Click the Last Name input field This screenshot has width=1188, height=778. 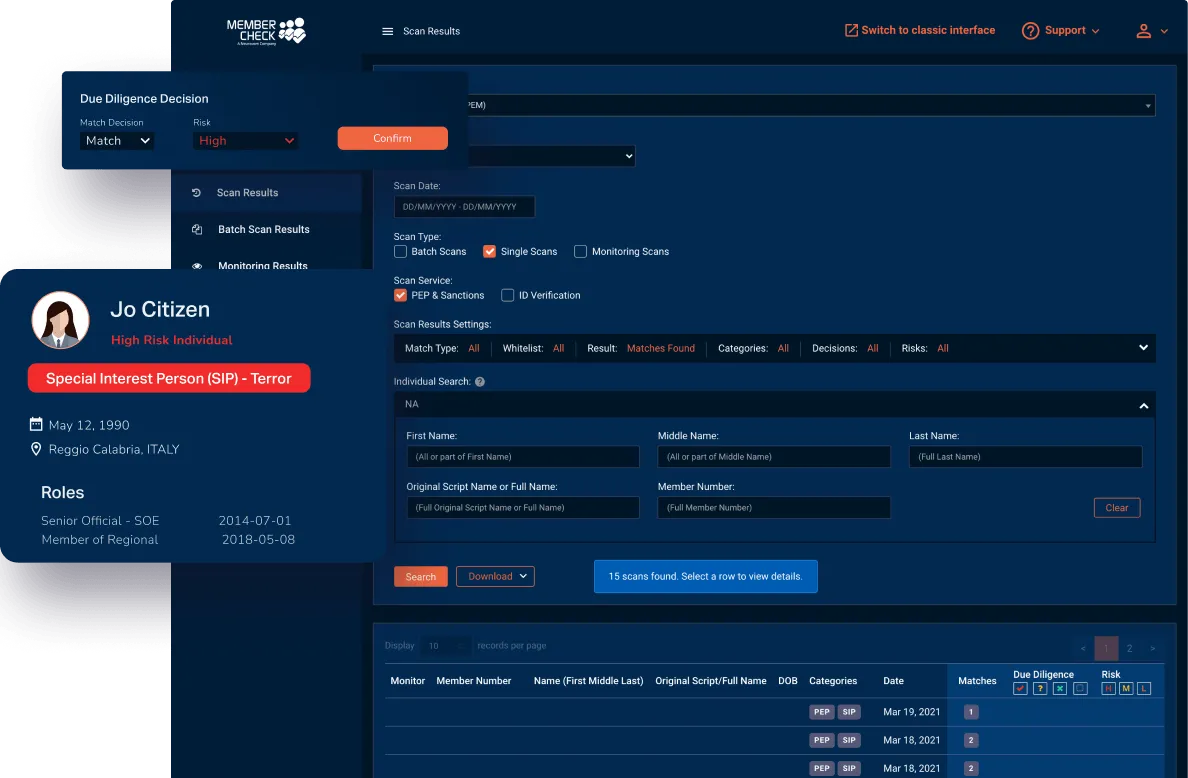pos(1024,456)
